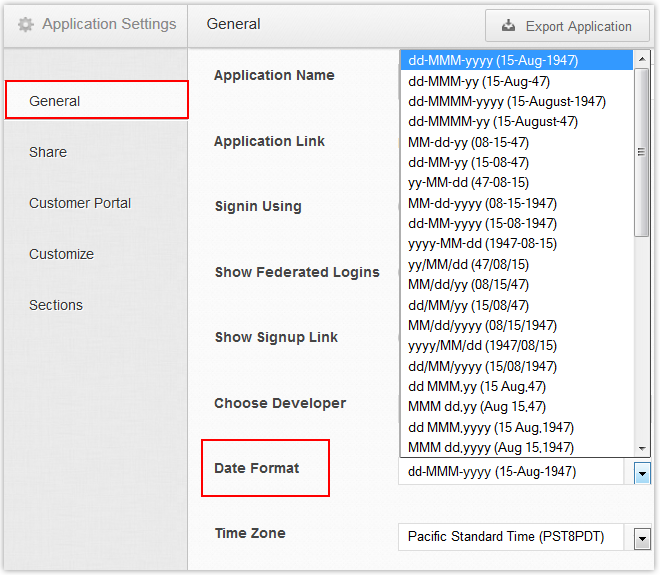The image size is (660, 575).
Task: Click the Application Settings gear icon
Action: [26, 24]
